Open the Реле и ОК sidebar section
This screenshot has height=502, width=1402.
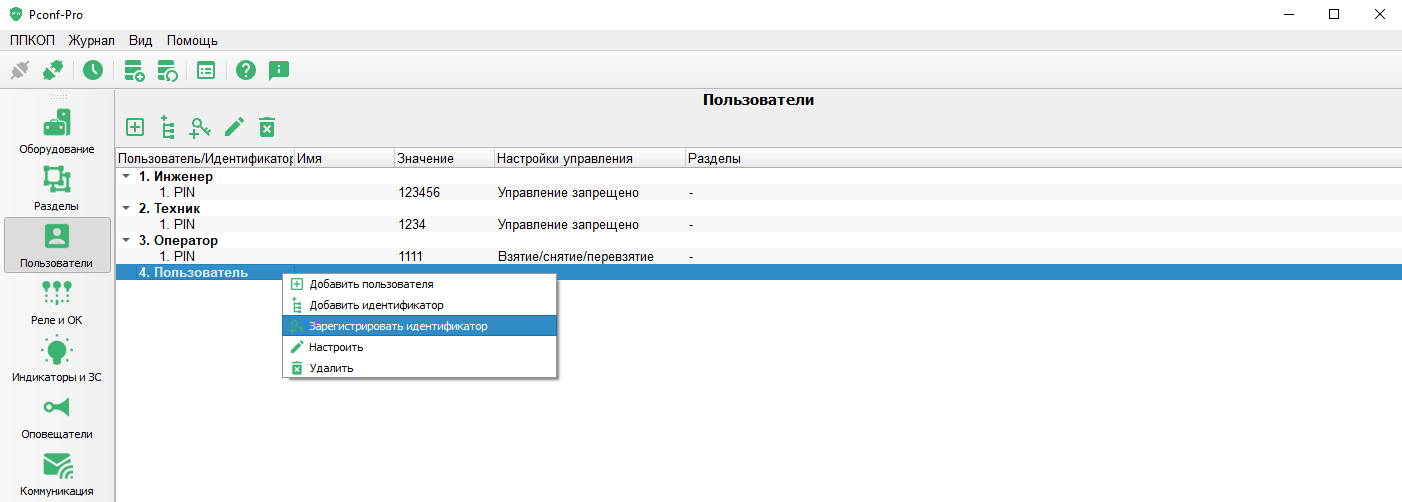coord(57,303)
